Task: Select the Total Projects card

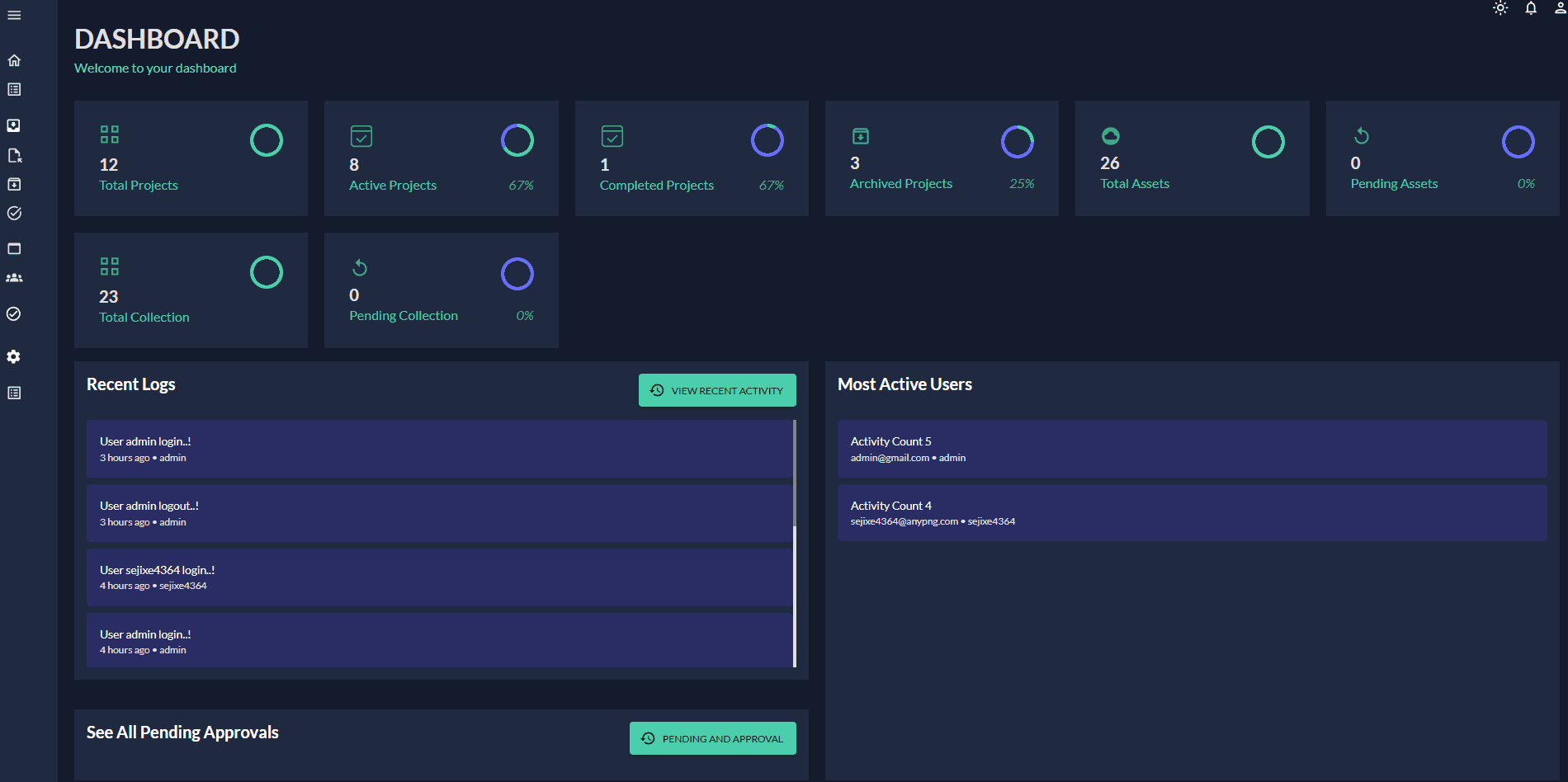Action: point(191,158)
